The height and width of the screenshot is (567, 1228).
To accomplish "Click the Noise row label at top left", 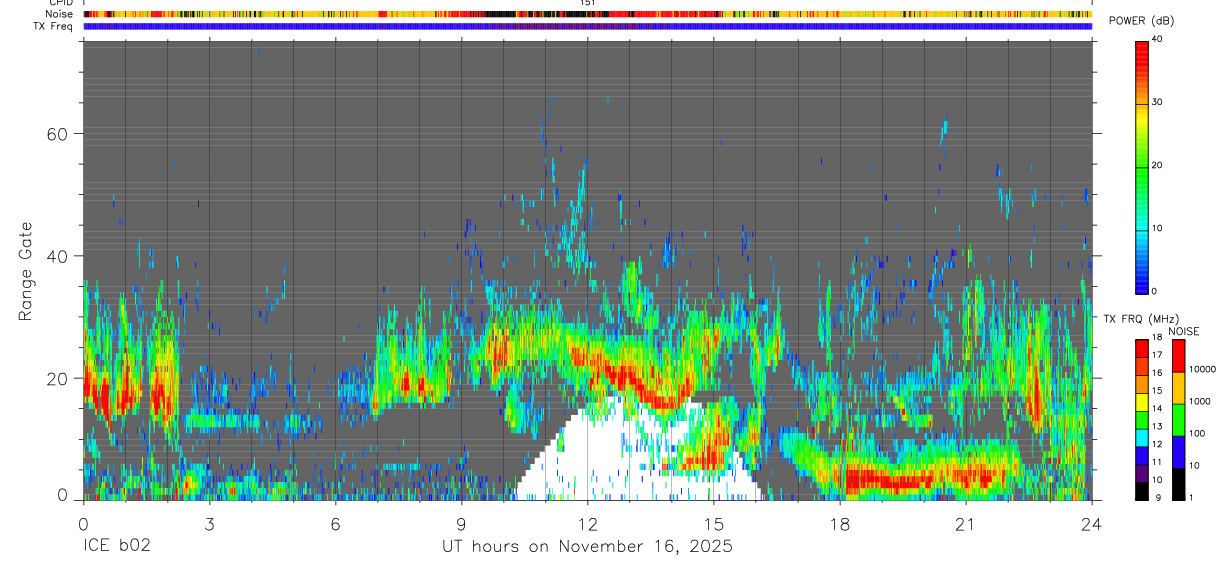I will coord(60,14).
